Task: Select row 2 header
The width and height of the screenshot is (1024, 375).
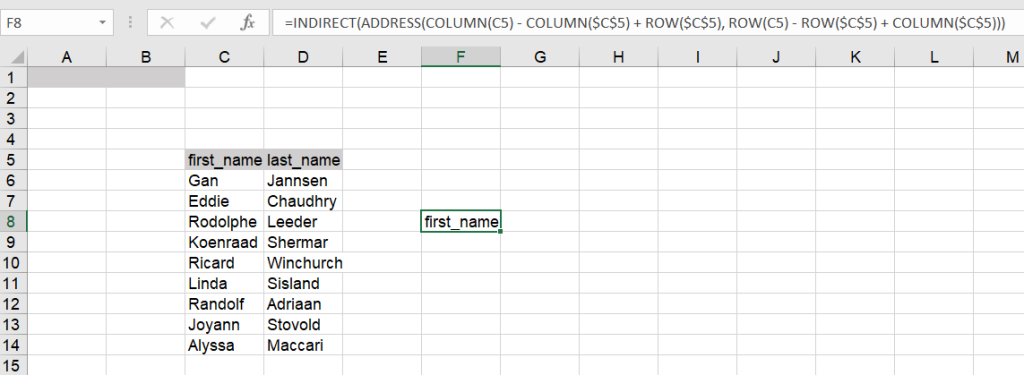Action: click(13, 98)
